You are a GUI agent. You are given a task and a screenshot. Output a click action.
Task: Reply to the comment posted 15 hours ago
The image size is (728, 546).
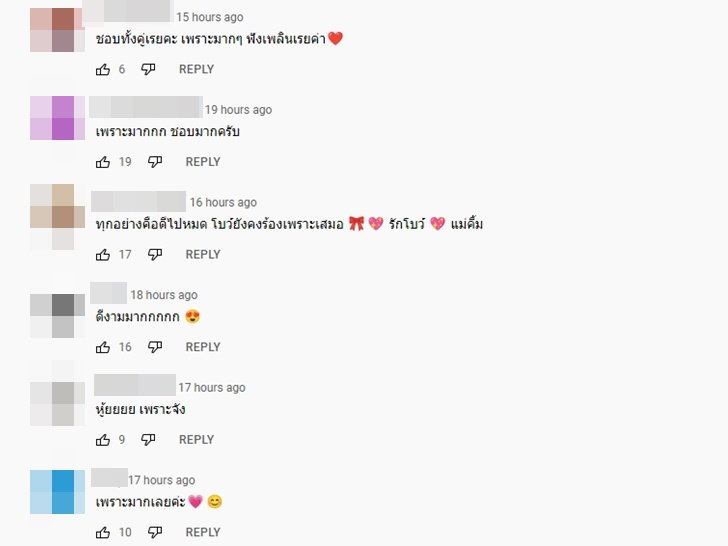196,69
